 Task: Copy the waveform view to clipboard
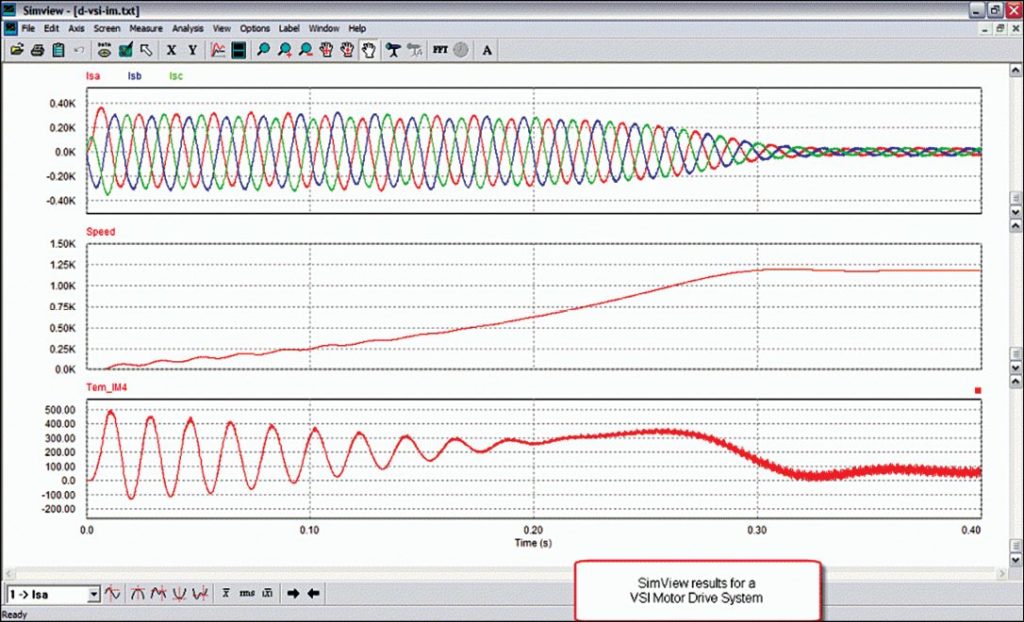(x=58, y=49)
